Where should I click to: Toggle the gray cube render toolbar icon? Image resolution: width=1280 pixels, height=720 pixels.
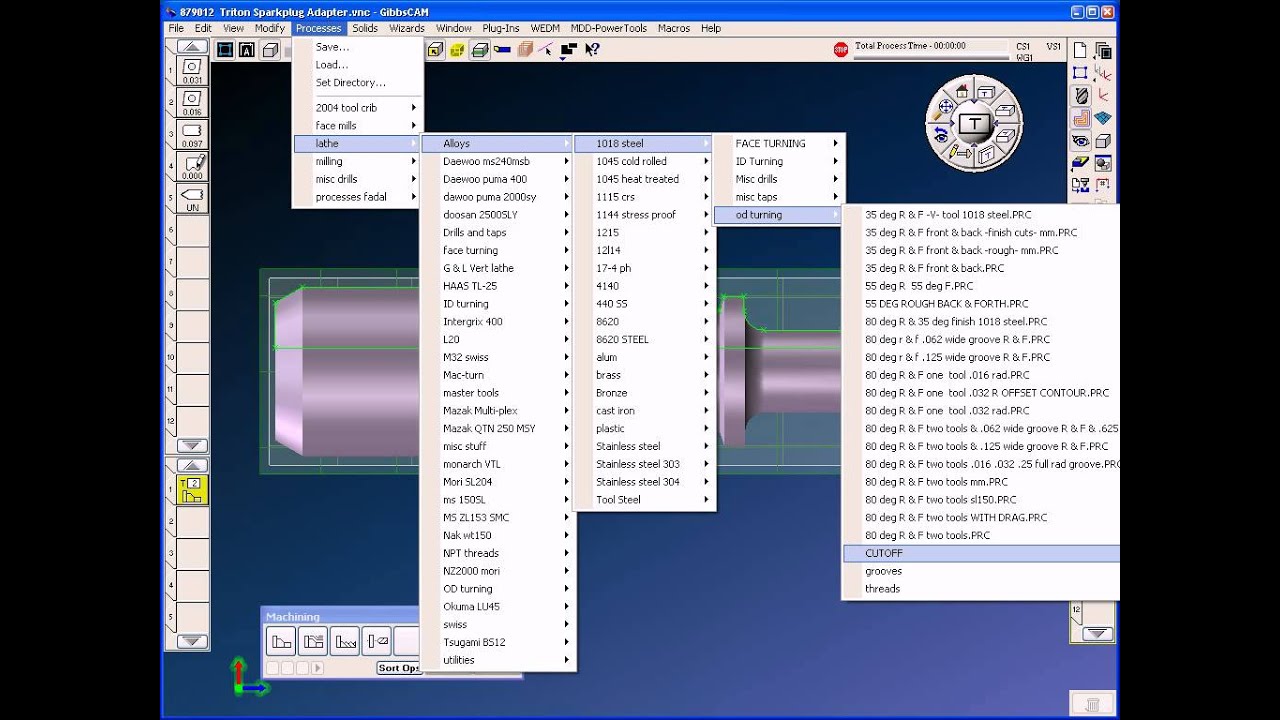269,49
